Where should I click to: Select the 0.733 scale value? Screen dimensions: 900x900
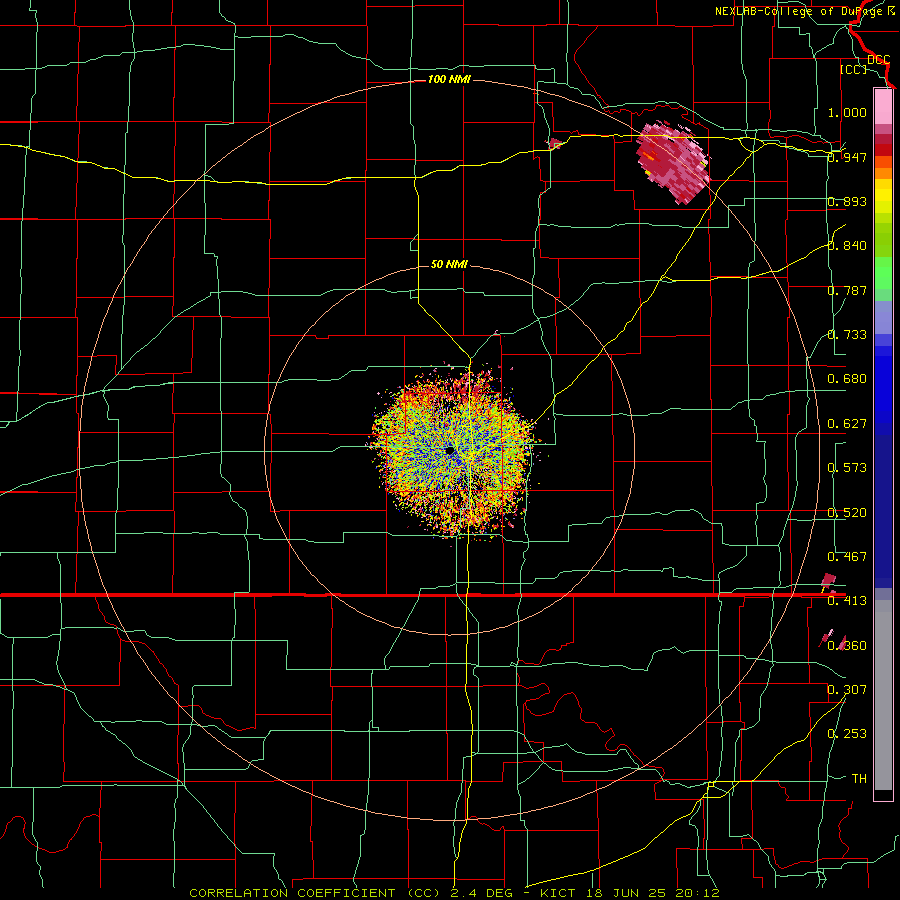pyautogui.click(x=847, y=335)
